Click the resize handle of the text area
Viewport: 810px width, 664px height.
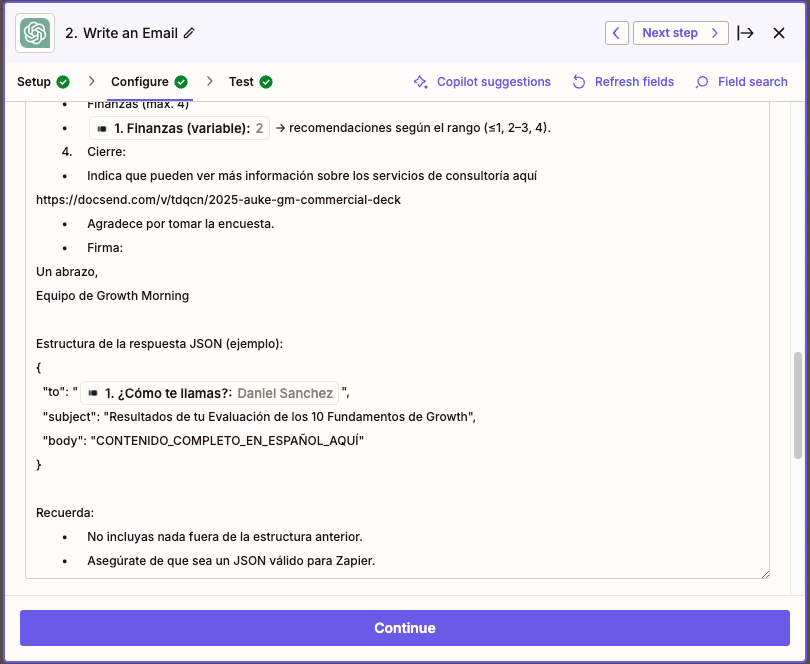pyautogui.click(x=765, y=574)
